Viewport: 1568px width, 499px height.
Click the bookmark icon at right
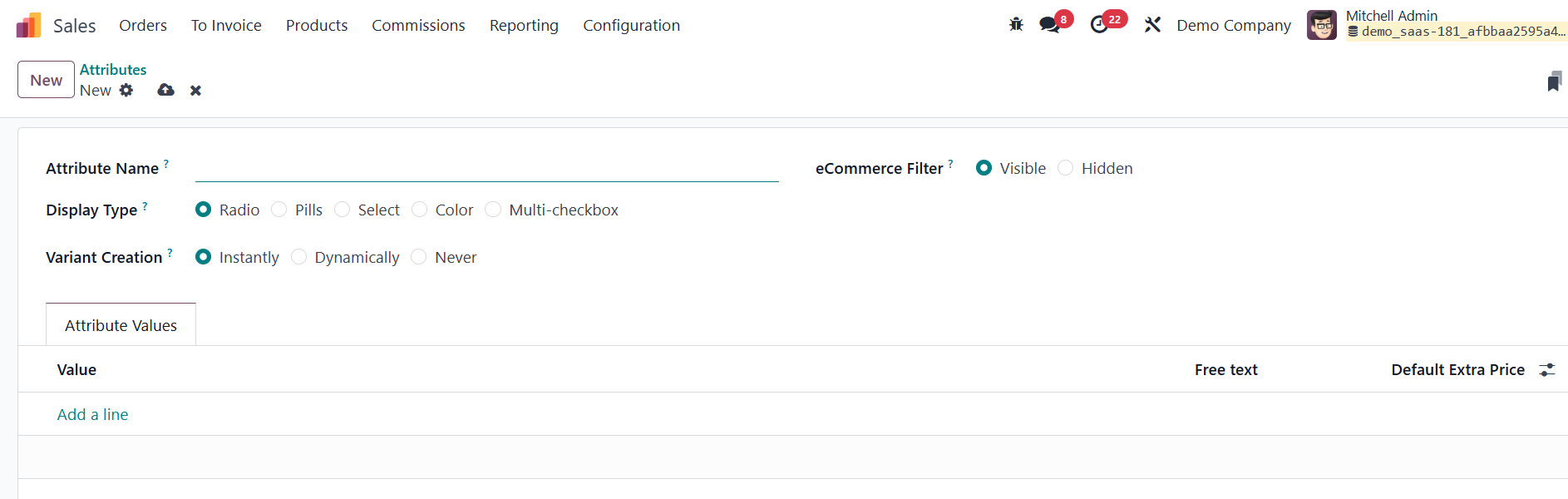[1554, 82]
